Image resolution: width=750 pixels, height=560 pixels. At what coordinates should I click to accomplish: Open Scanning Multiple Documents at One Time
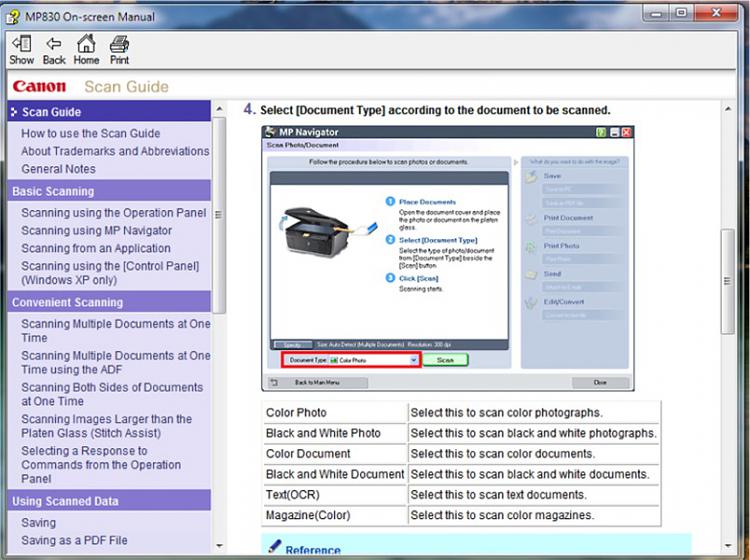(116, 330)
